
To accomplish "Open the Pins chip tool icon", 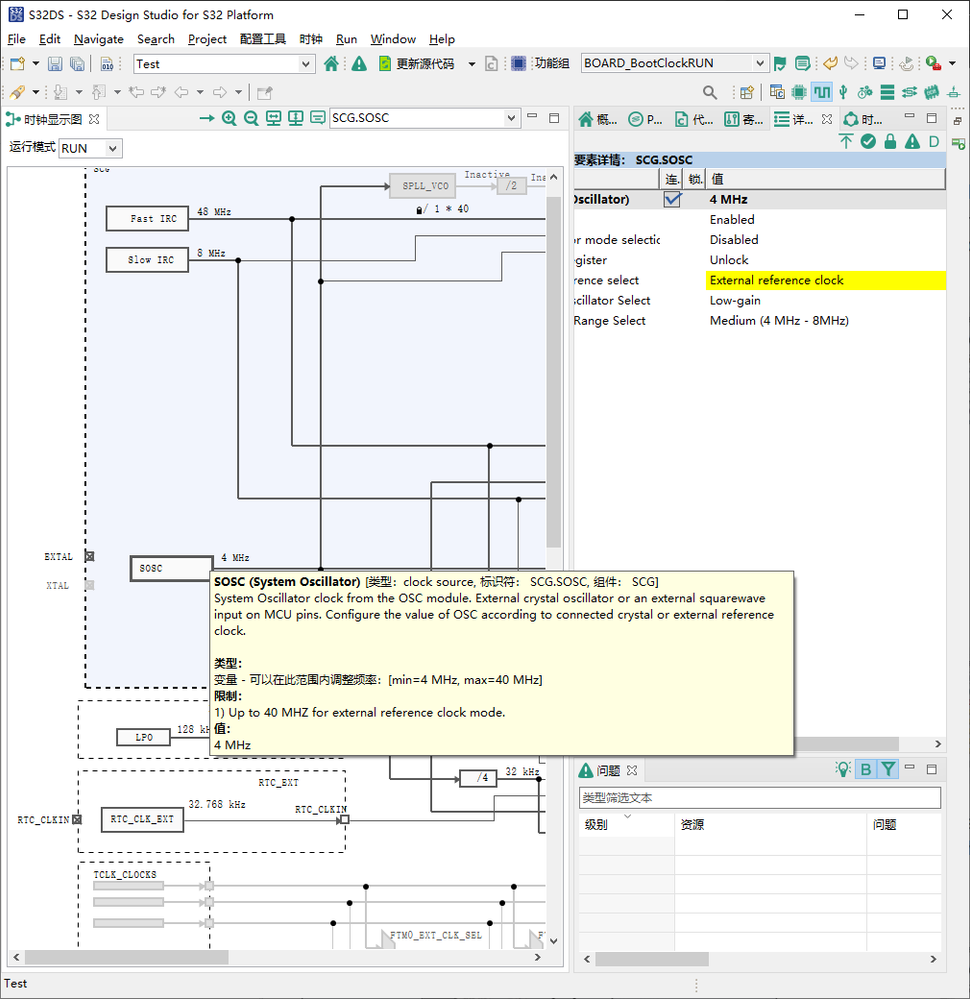I will coord(799,92).
